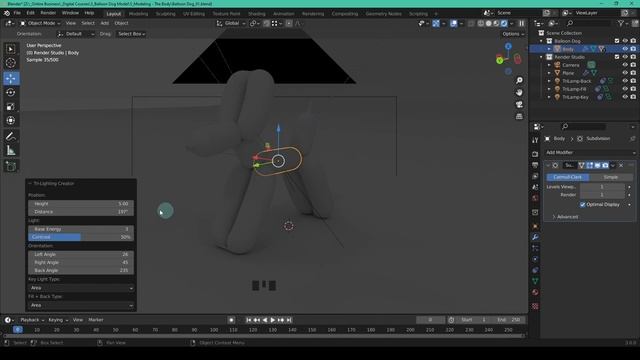Image resolution: width=640 pixels, height=360 pixels.
Task: Open the Edit menu
Action: point(31,13)
